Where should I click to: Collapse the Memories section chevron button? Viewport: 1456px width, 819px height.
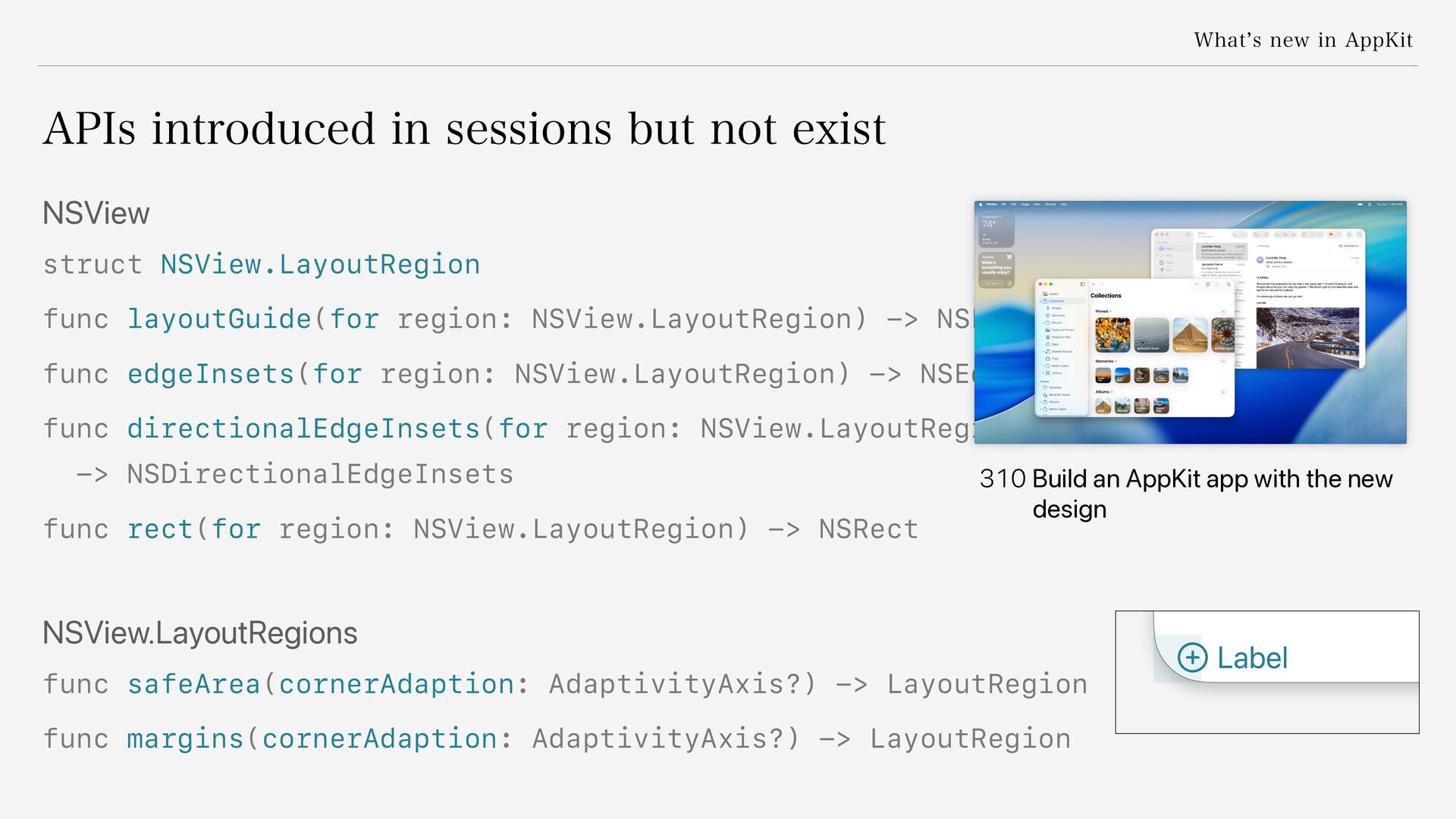(x=1223, y=362)
